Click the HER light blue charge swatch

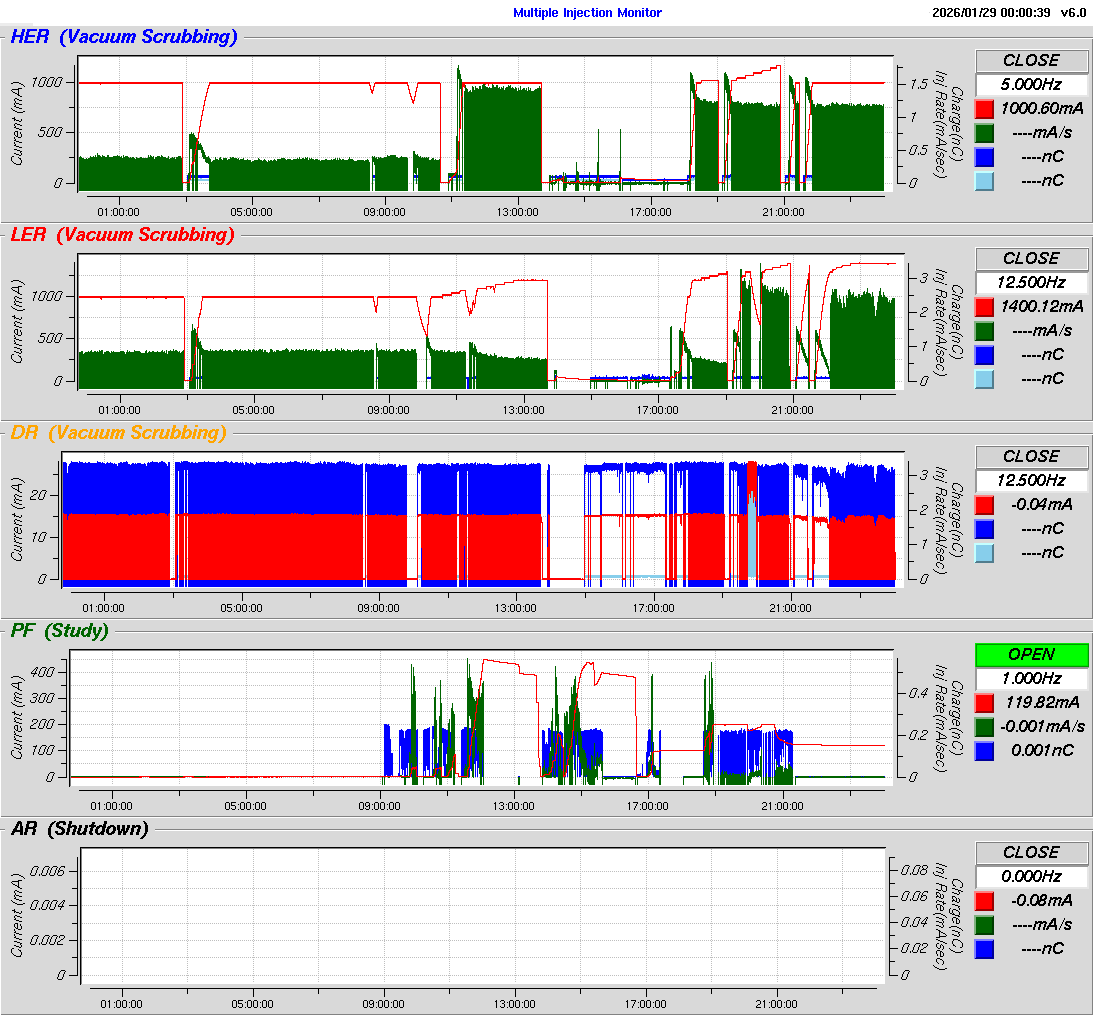(x=984, y=181)
